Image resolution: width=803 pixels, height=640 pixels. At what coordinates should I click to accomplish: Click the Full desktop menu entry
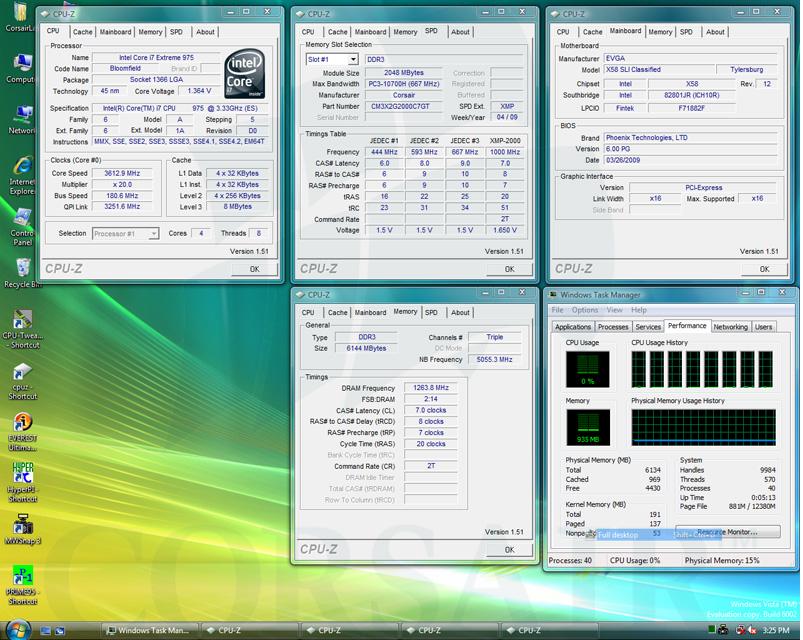[620, 535]
